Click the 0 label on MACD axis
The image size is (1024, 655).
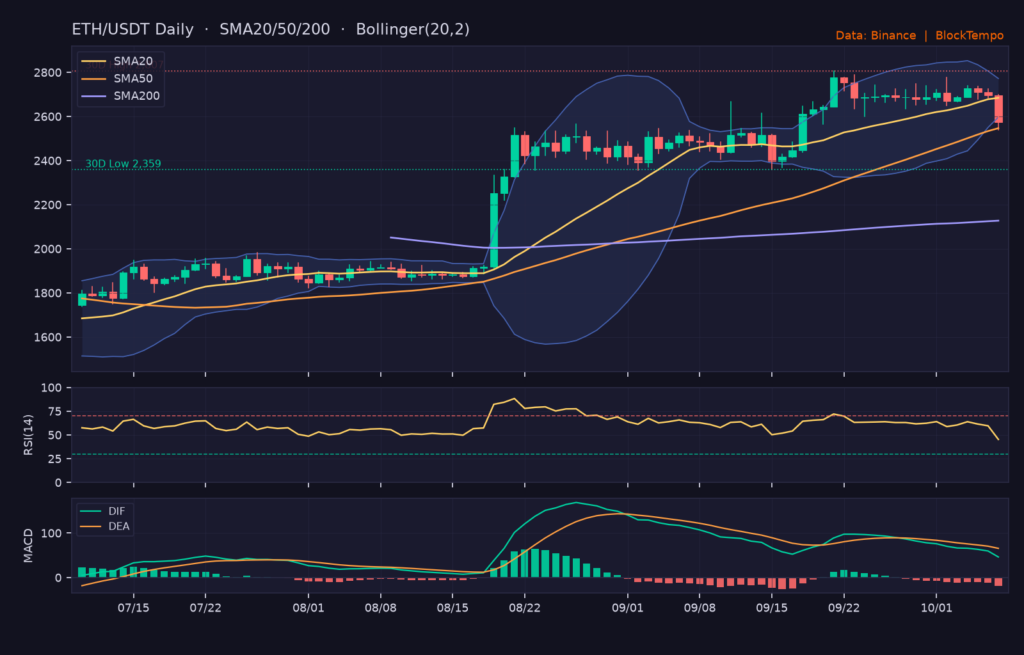click(59, 578)
